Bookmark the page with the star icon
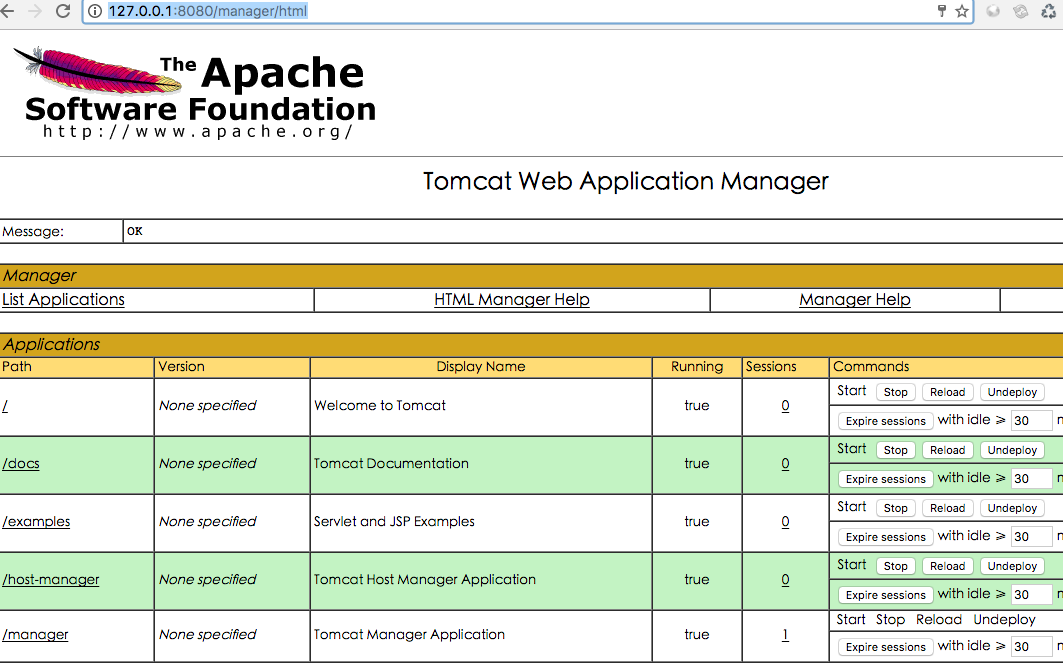The height and width of the screenshot is (671, 1063). (962, 11)
